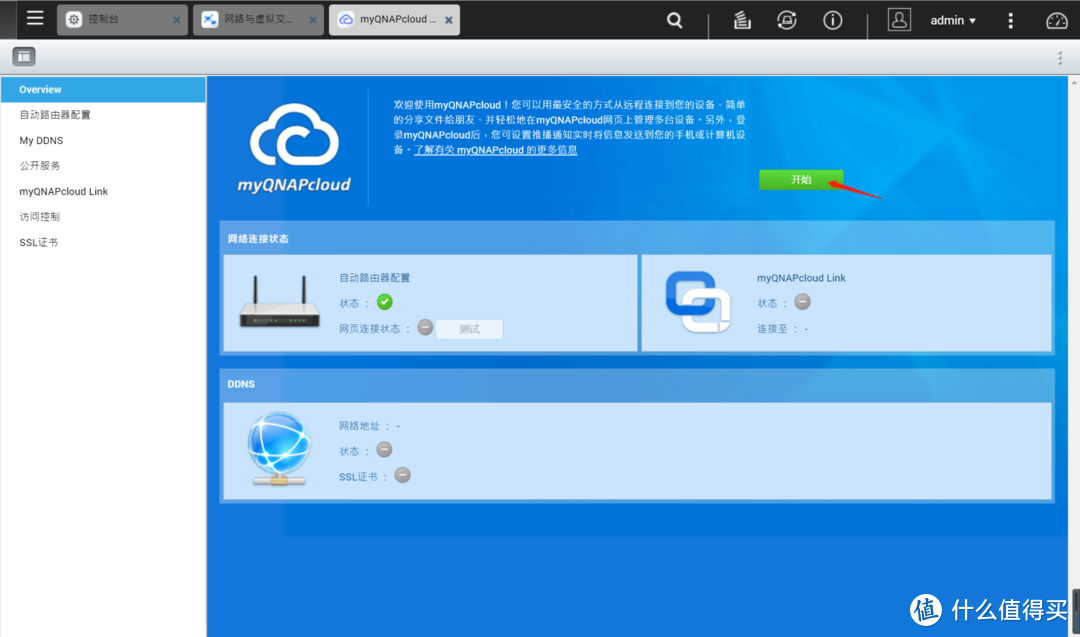Click the 连接至 label
Viewport: 1080px width, 637px height.
(x=773, y=329)
